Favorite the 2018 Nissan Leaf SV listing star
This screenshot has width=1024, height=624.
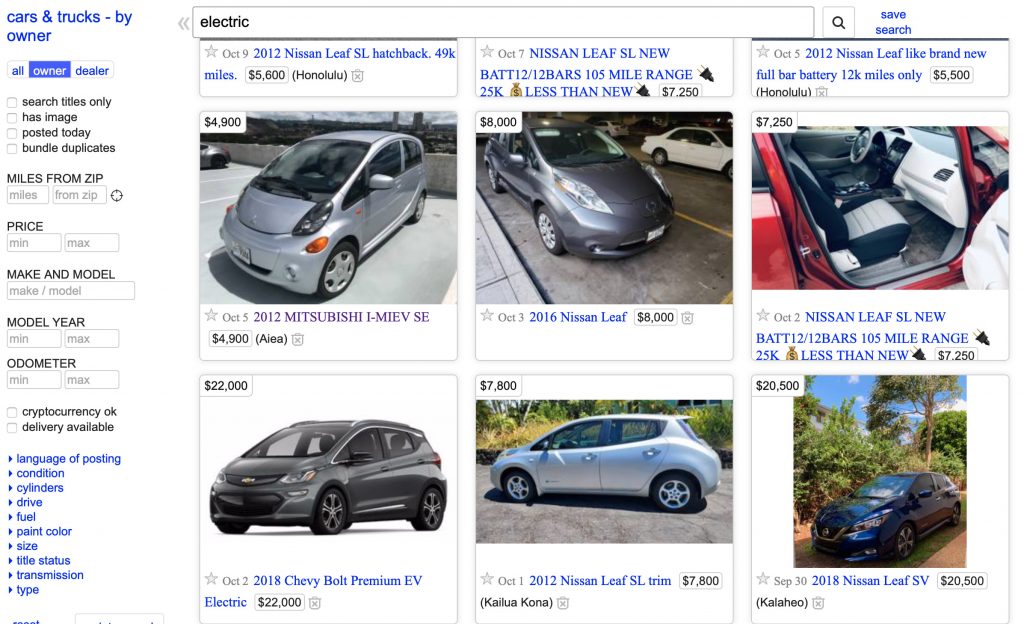click(763, 579)
